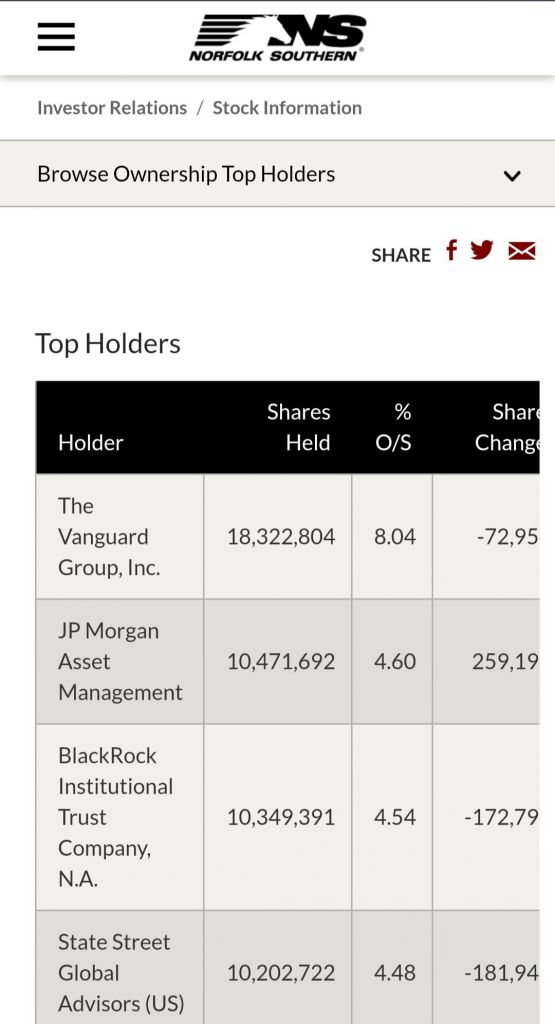Click the Top Holders heading
Viewport: 555px width, 1024px height.
pyautogui.click(x=108, y=344)
